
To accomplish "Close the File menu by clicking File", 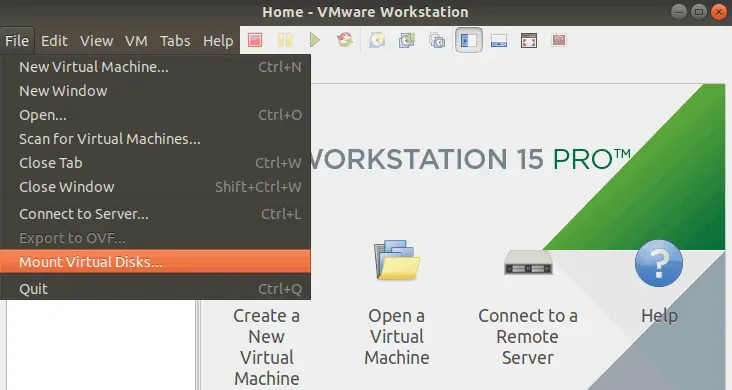I will click(x=17, y=41).
